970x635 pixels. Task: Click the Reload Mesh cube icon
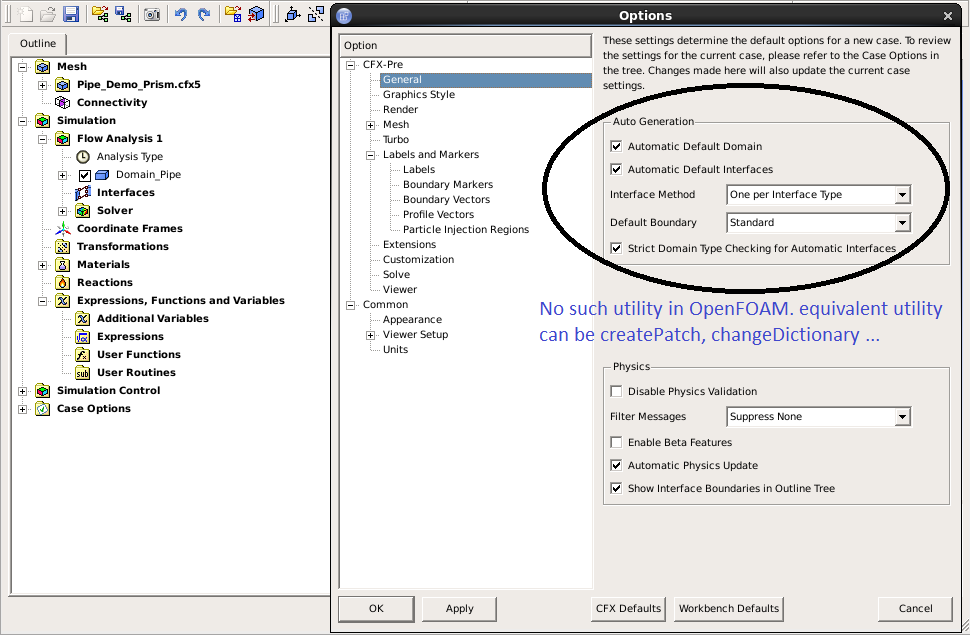coord(255,14)
